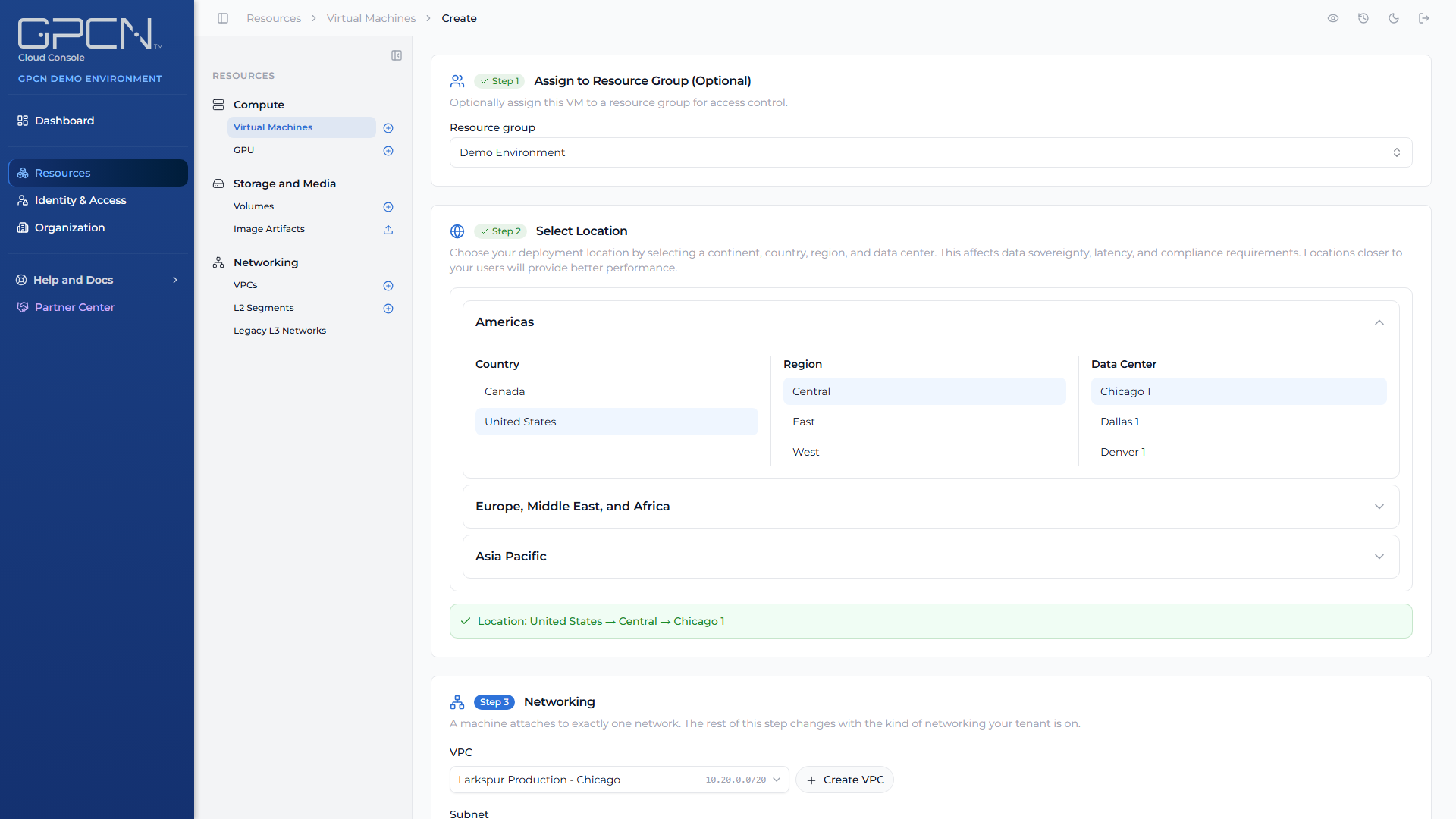1456x819 pixels.
Task: Select United States as country
Action: click(617, 422)
